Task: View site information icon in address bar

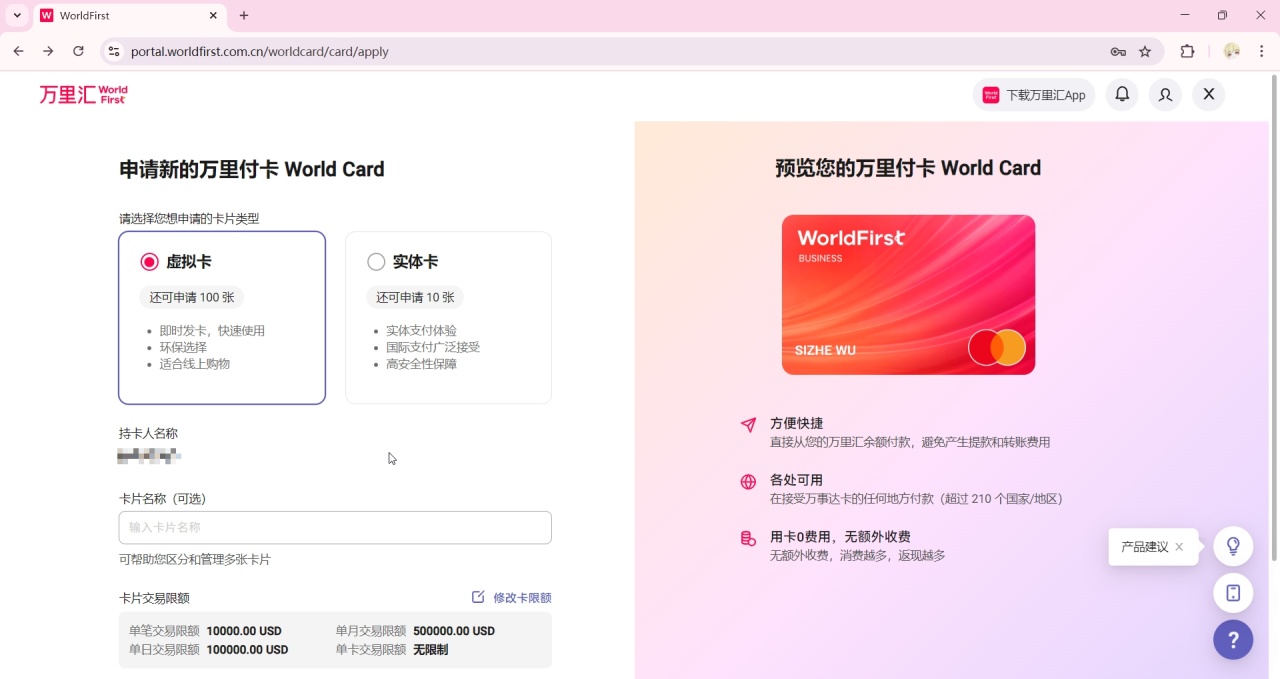Action: point(113,51)
